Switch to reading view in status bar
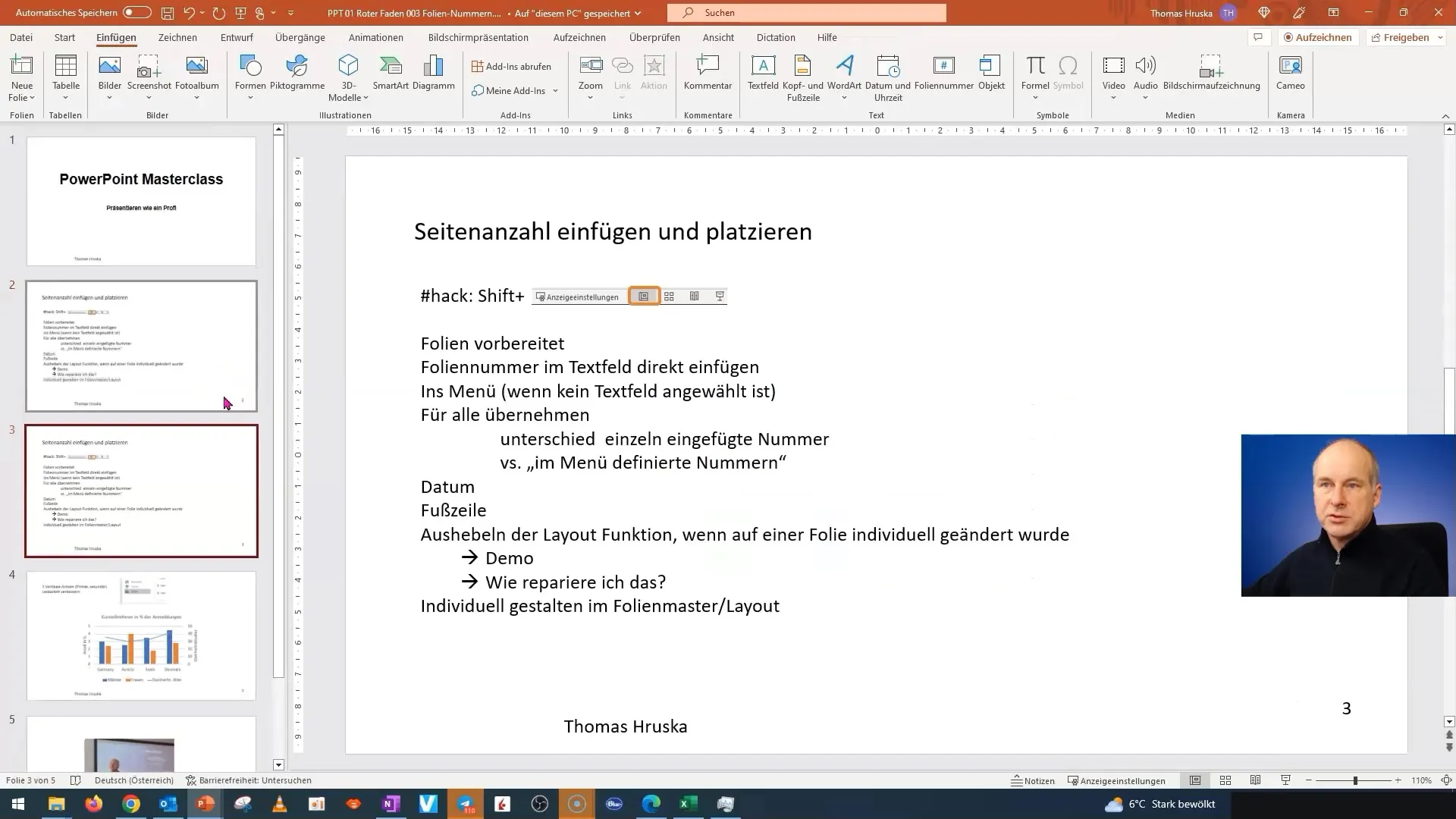This screenshot has height=819, width=1456. (x=1256, y=780)
